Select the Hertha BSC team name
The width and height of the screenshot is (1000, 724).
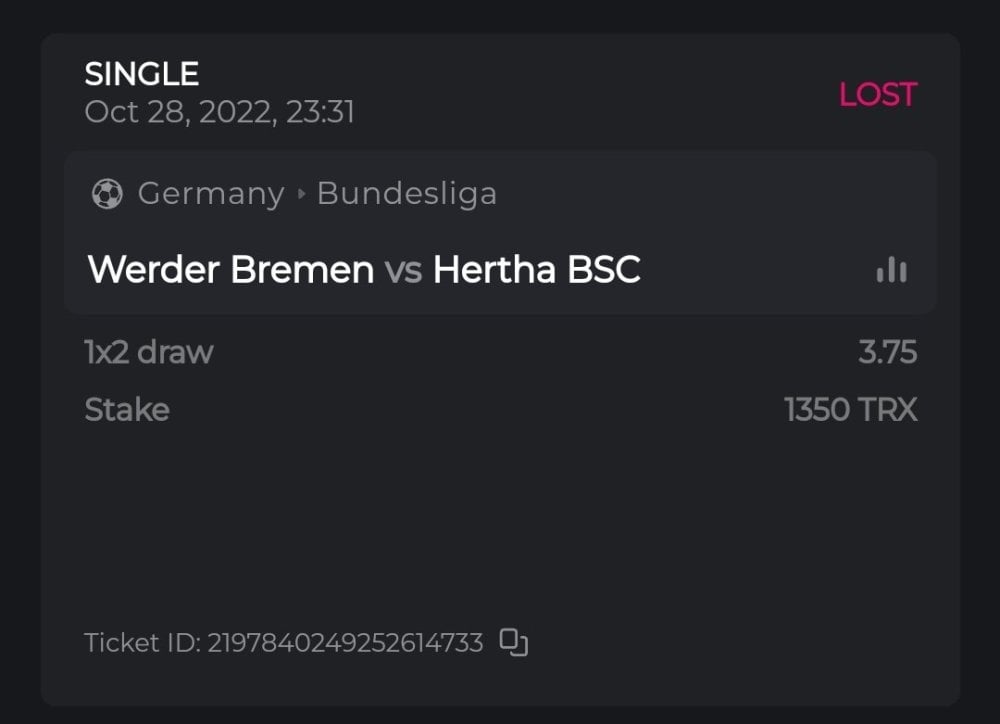click(x=536, y=270)
